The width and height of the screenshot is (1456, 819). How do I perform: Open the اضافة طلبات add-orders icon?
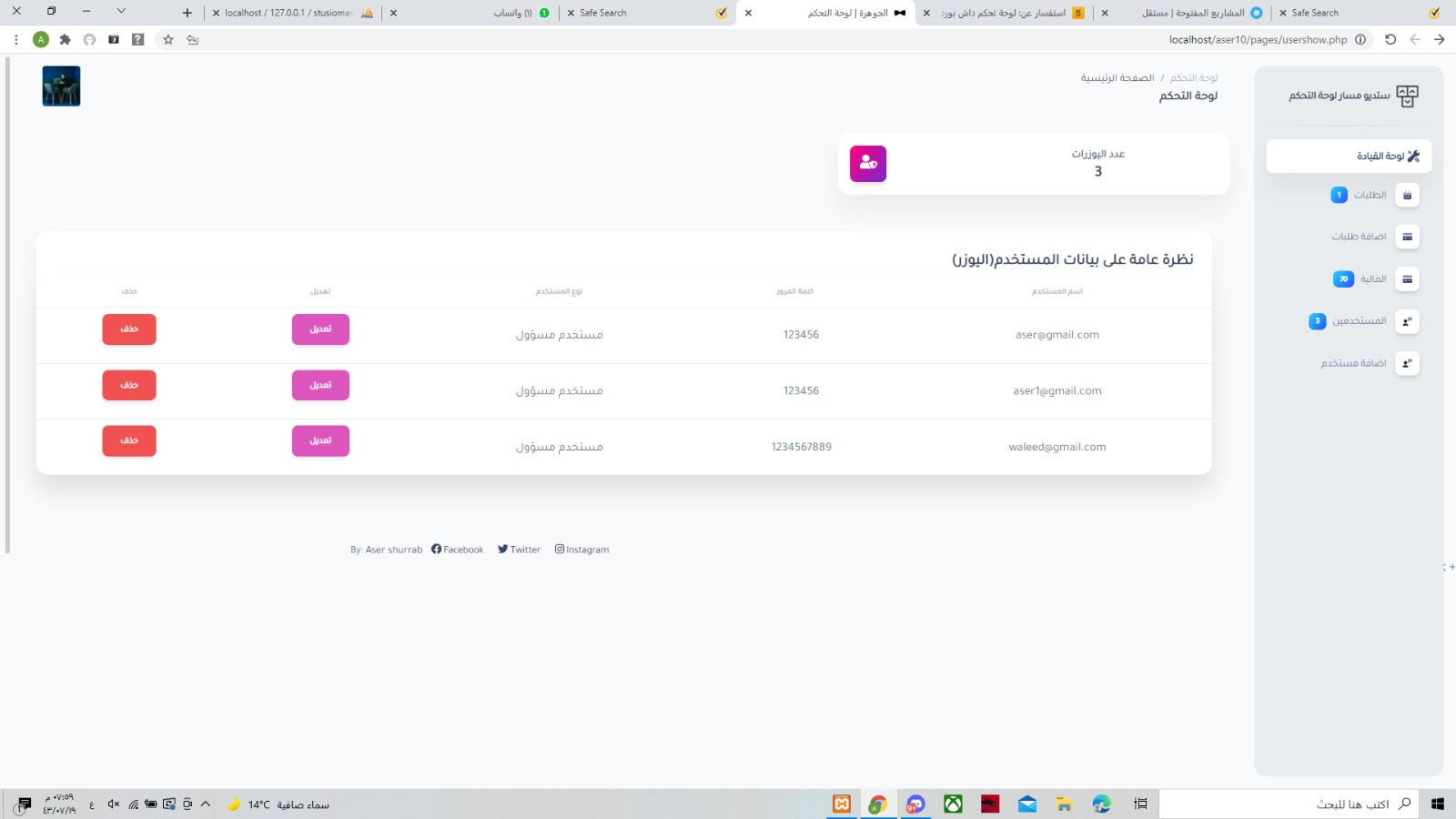[1407, 237]
